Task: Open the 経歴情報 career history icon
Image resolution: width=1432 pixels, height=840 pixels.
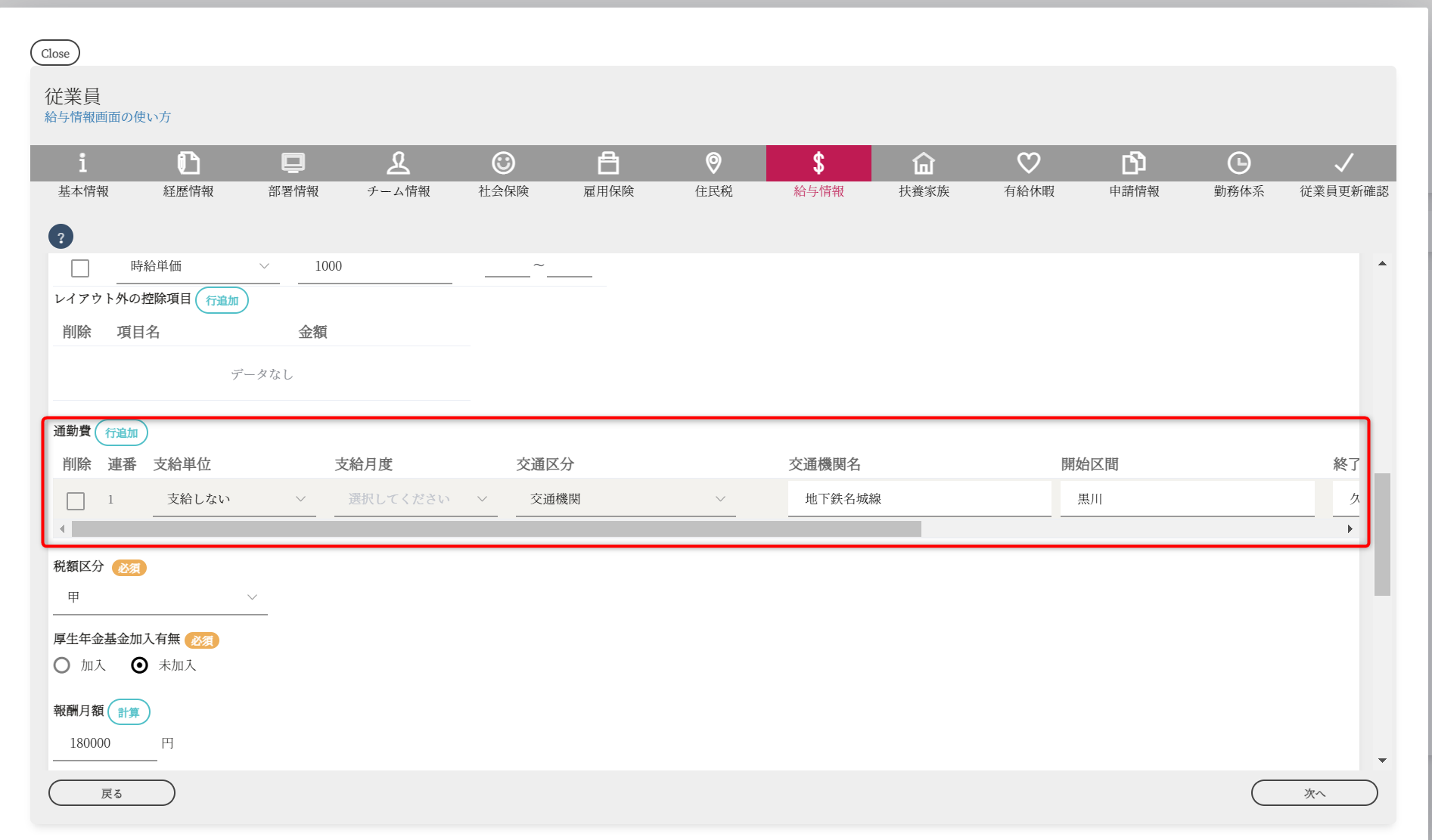Action: pyautogui.click(x=188, y=163)
